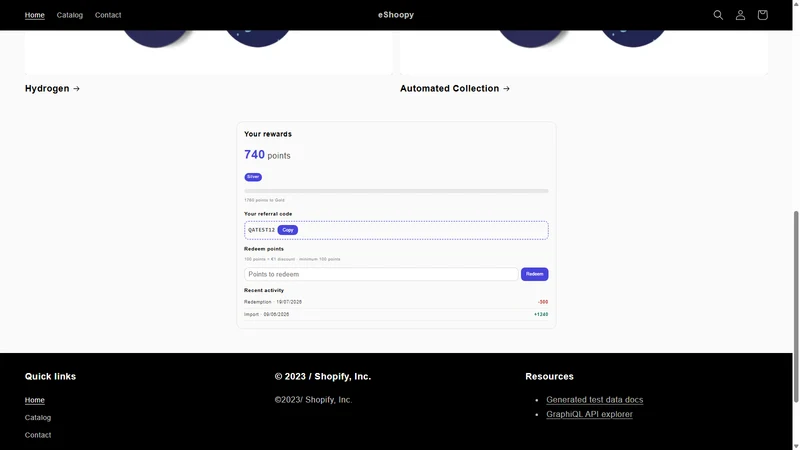Image resolution: width=800 pixels, height=450 pixels.
Task: Open the search icon in header
Action: click(718, 15)
